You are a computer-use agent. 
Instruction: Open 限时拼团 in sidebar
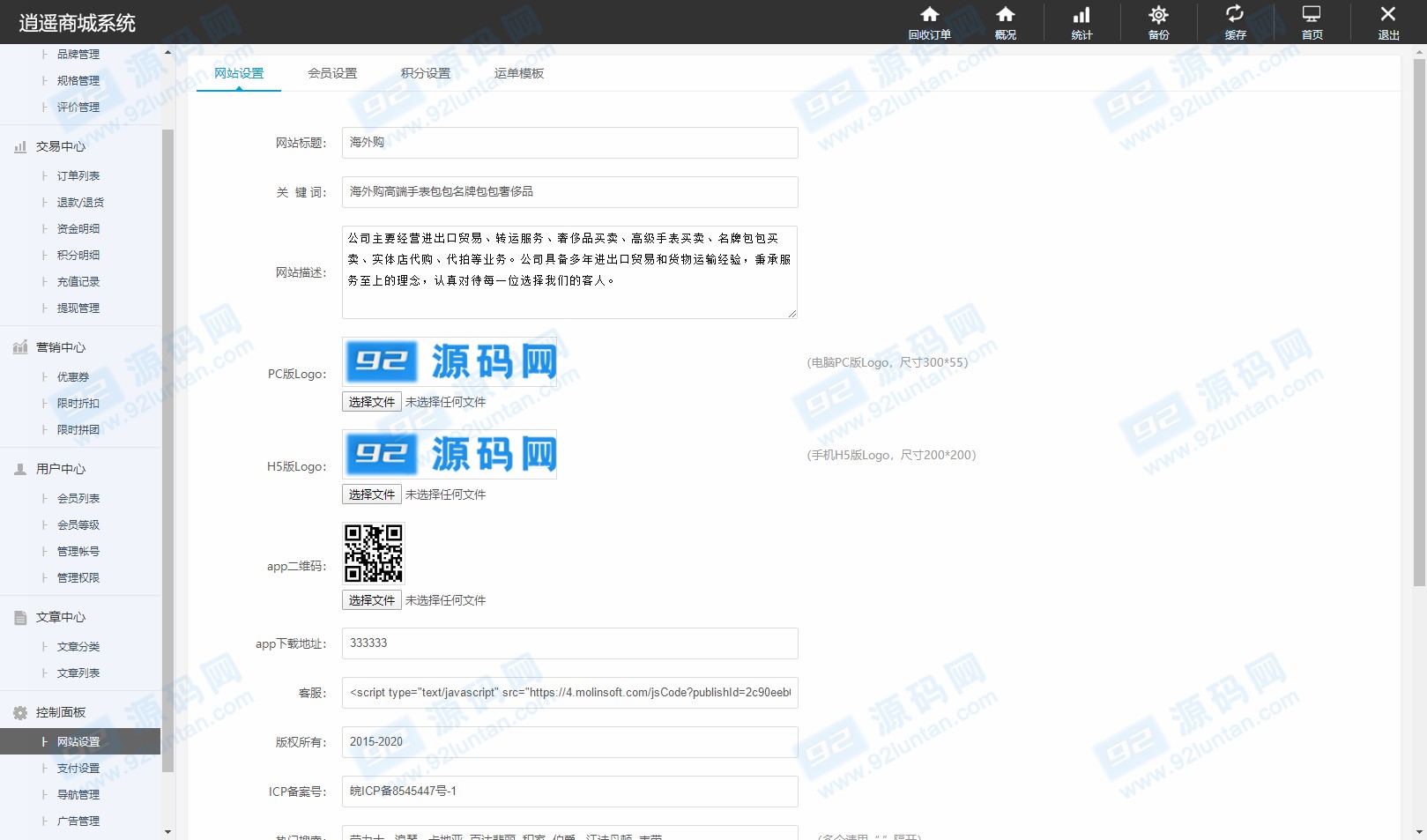pos(78,430)
